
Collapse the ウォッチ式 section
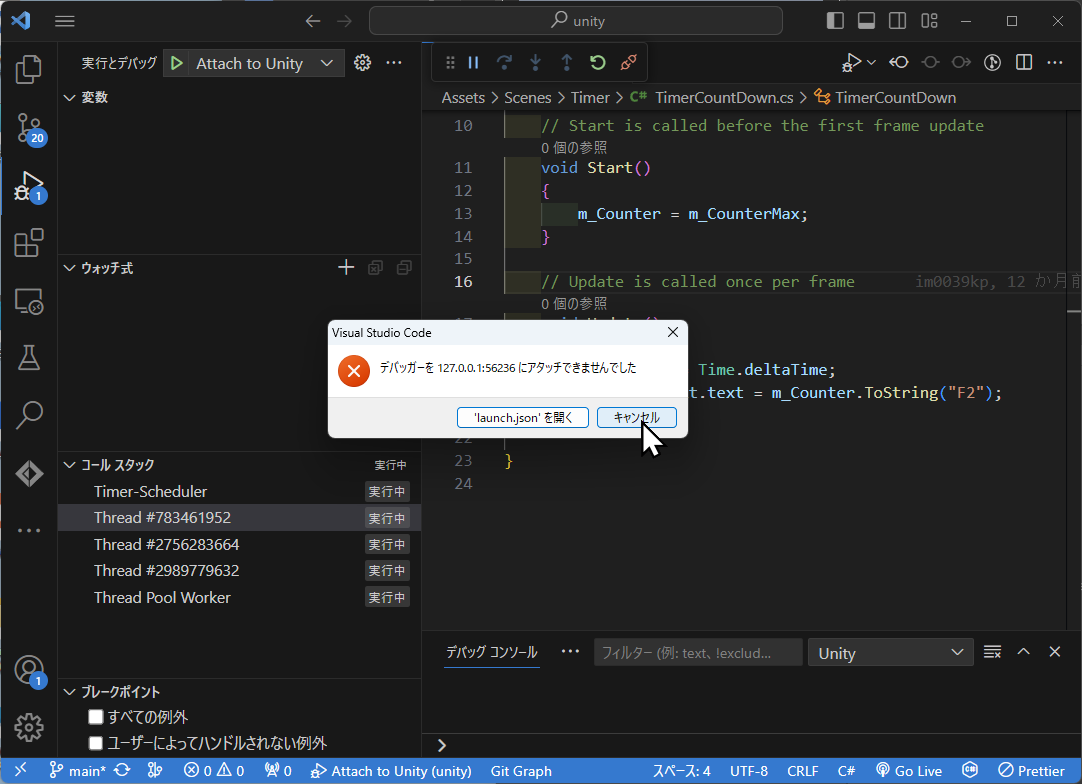pyautogui.click(x=68, y=268)
